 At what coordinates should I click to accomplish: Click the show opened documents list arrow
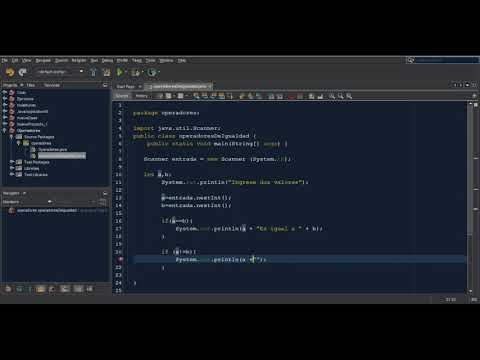coord(467,85)
